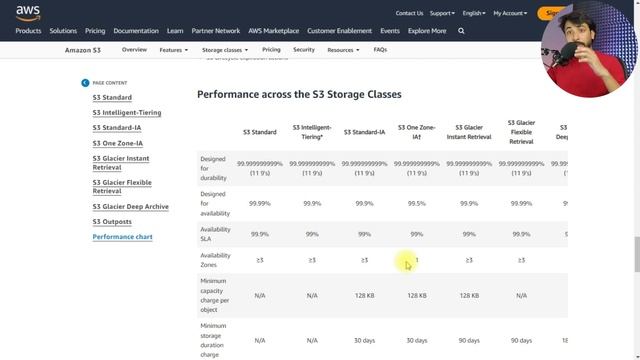Click 90 days cell under Glacier Instant Retrieval

[469, 340]
